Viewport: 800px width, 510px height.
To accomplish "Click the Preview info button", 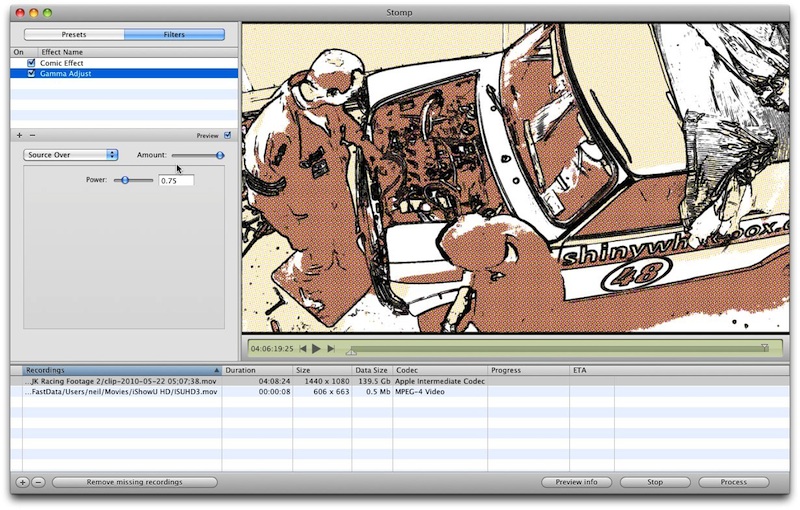I will tap(576, 482).
